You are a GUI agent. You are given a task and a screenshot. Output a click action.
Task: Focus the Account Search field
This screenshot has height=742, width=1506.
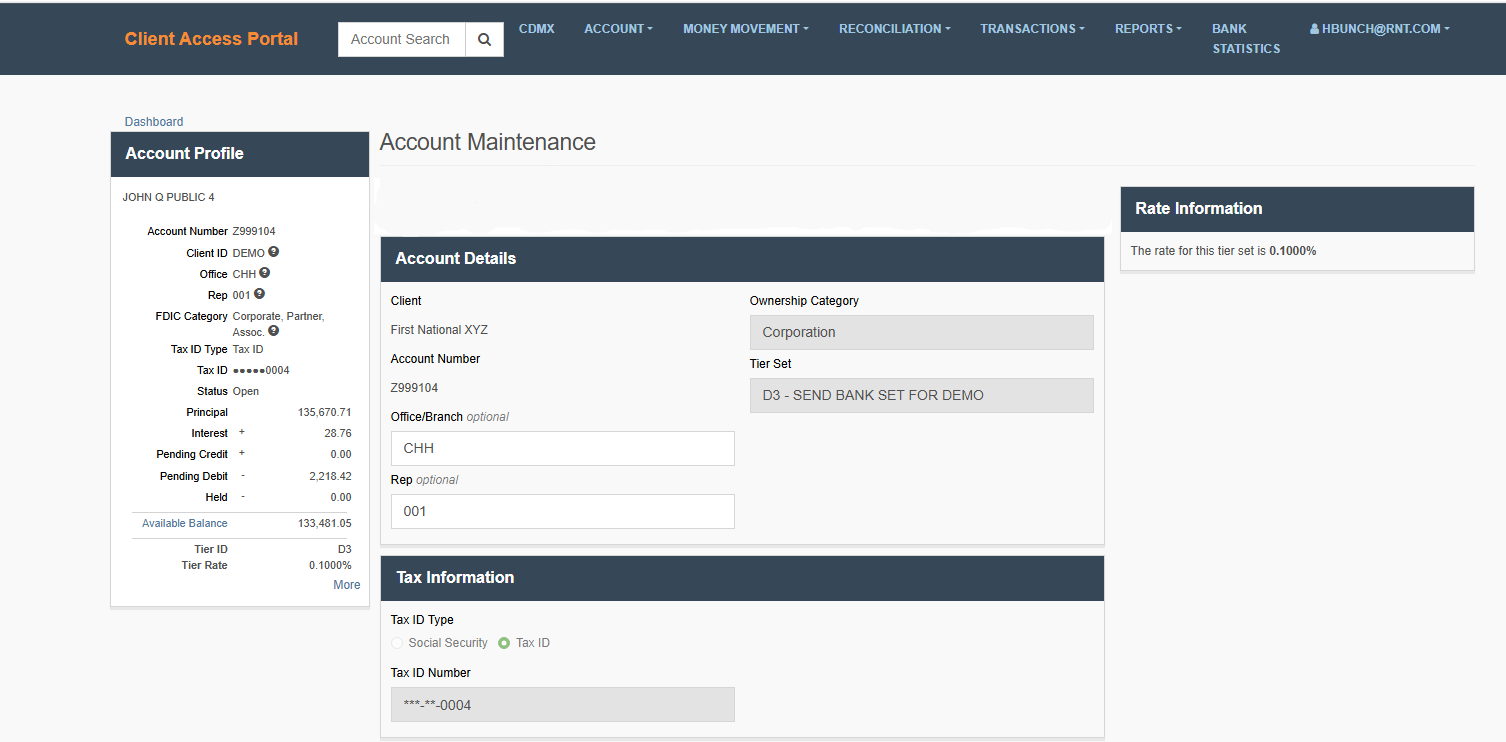[x=402, y=39]
